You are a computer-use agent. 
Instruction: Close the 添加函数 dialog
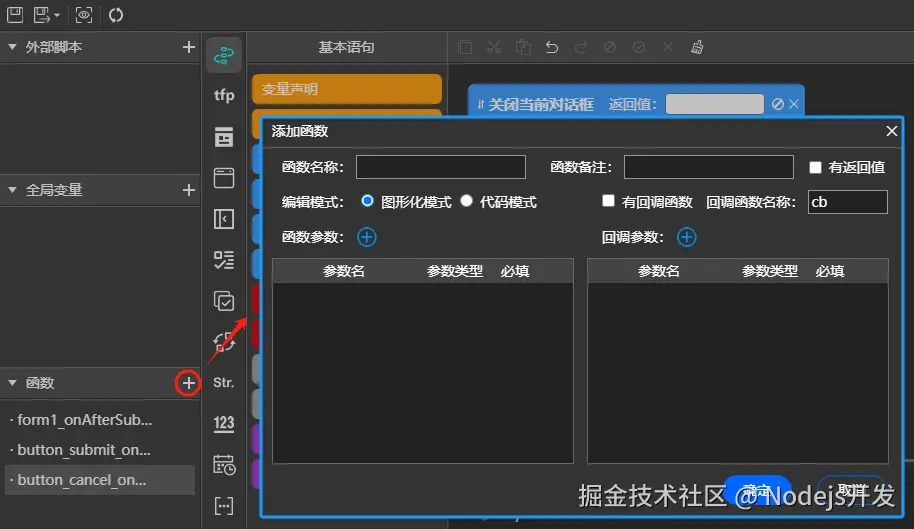tap(891, 131)
